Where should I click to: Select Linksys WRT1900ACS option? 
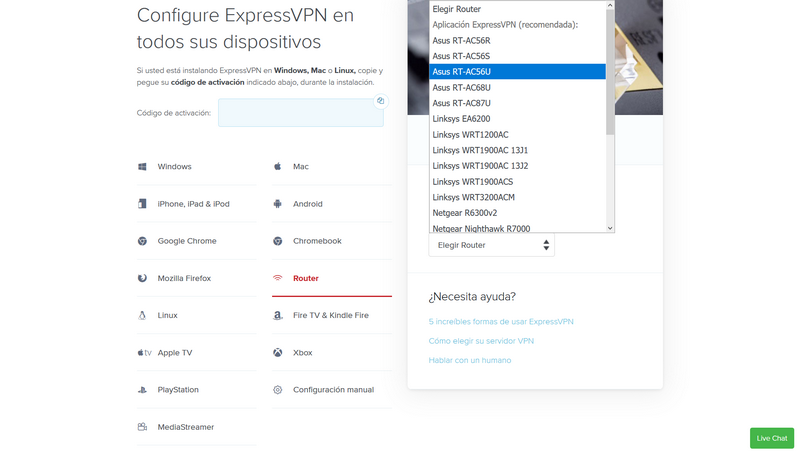(517, 182)
